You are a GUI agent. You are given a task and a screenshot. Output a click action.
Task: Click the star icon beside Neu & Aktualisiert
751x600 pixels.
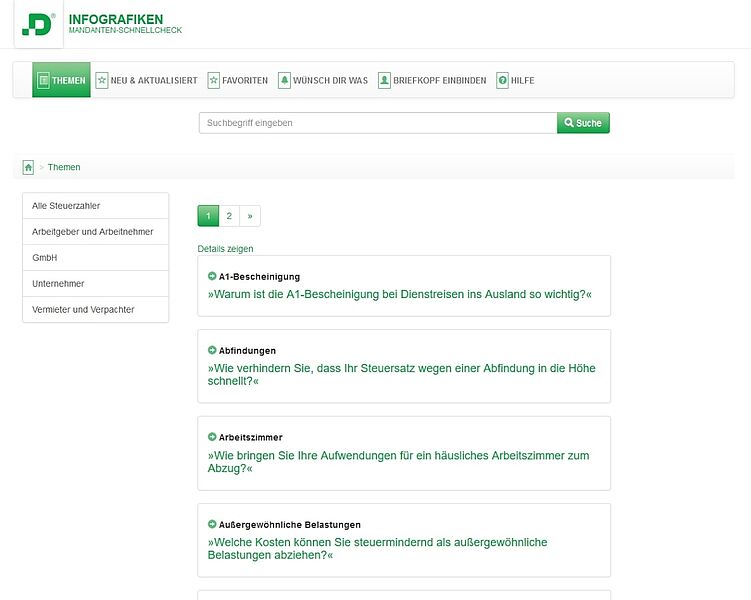click(x=102, y=80)
